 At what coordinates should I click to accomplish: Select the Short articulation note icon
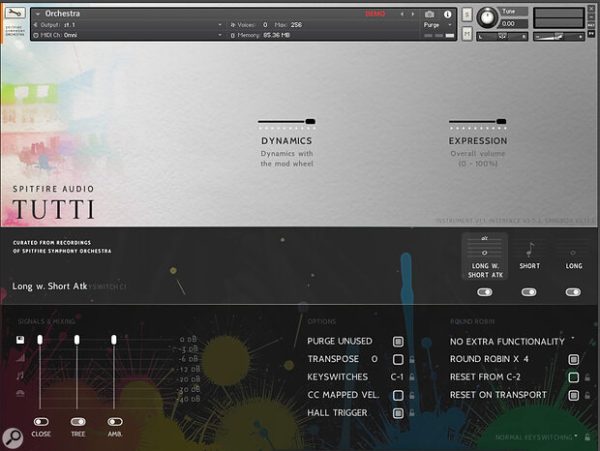[x=530, y=250]
